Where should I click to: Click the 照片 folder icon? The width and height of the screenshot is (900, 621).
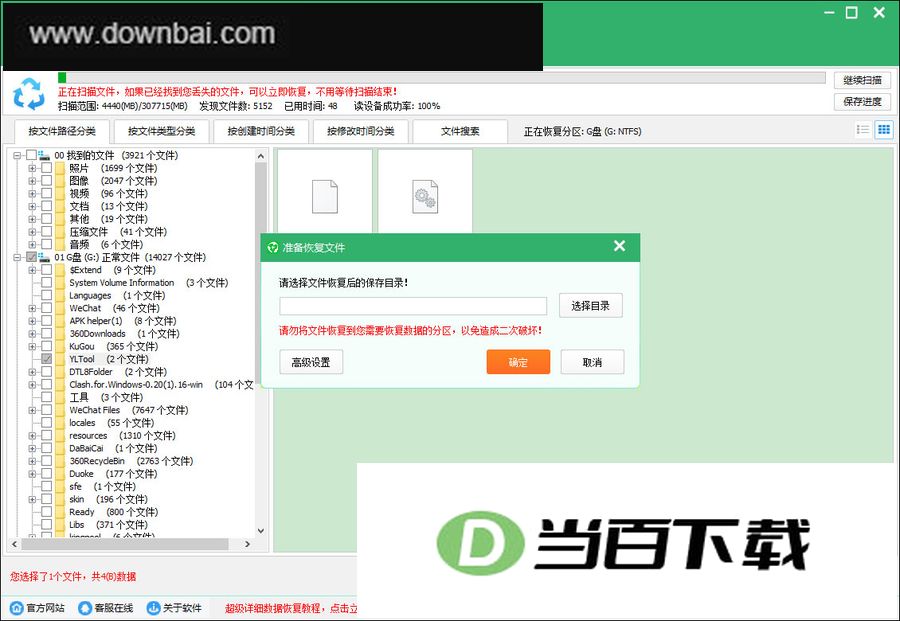(60, 168)
